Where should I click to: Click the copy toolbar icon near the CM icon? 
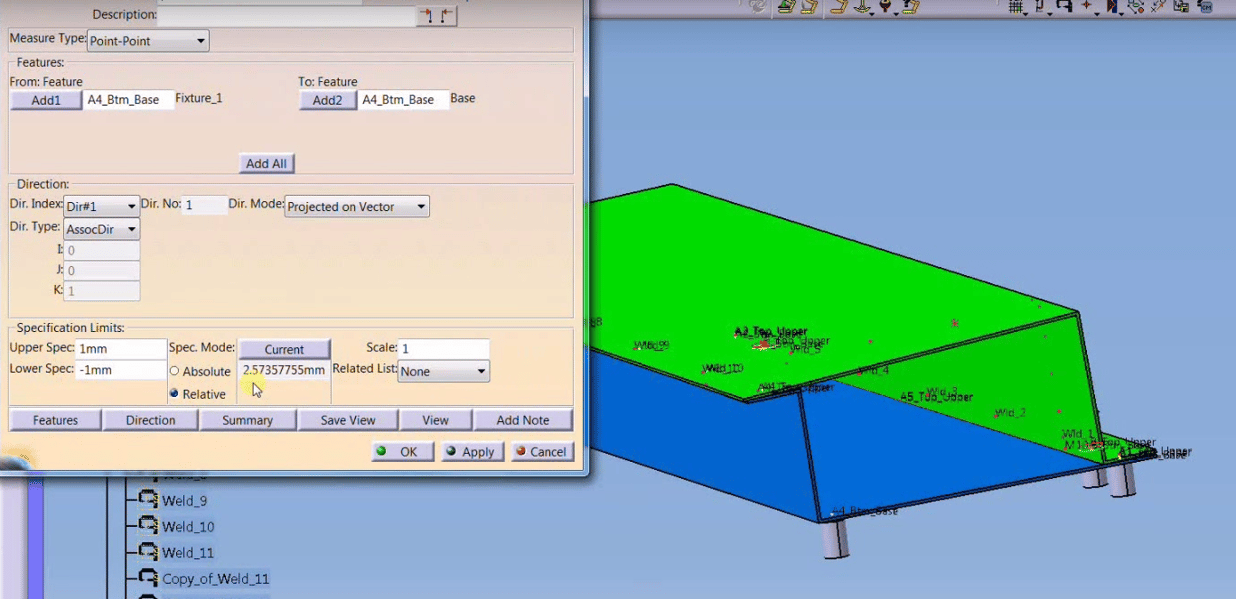pyautogui.click(x=1183, y=7)
